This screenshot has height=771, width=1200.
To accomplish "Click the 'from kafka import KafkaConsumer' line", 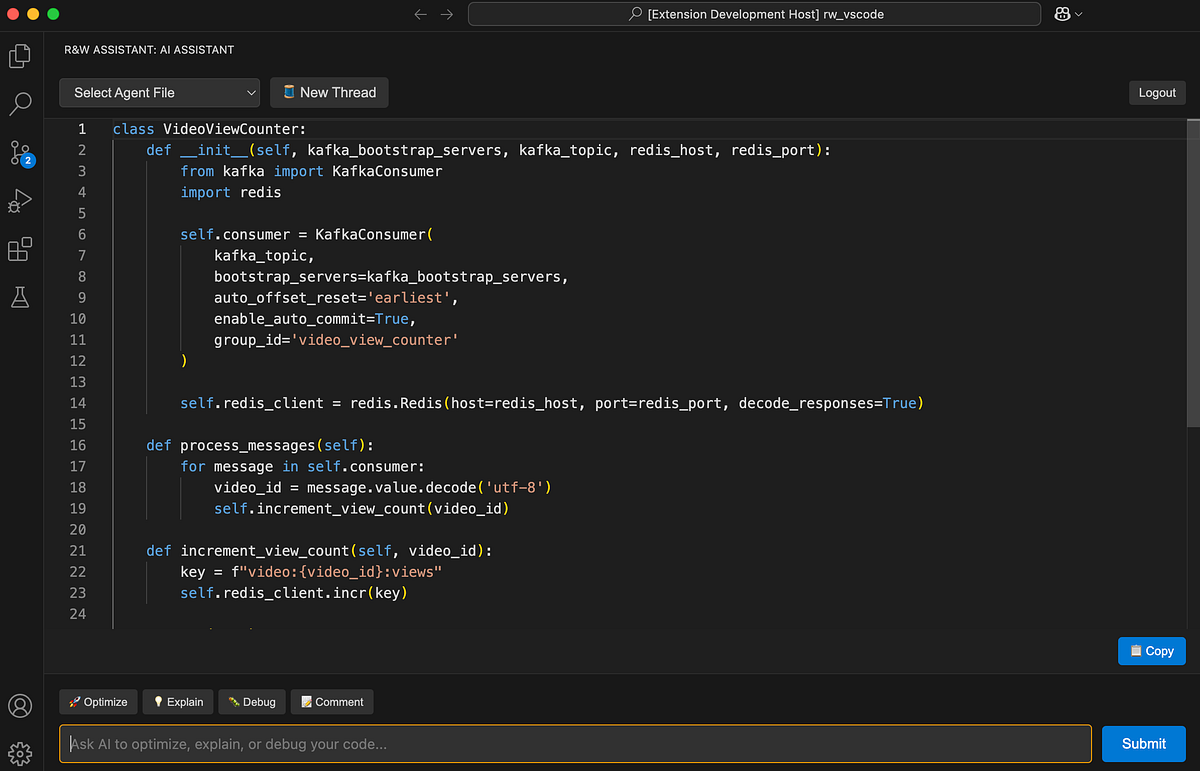I will click(x=311, y=171).
